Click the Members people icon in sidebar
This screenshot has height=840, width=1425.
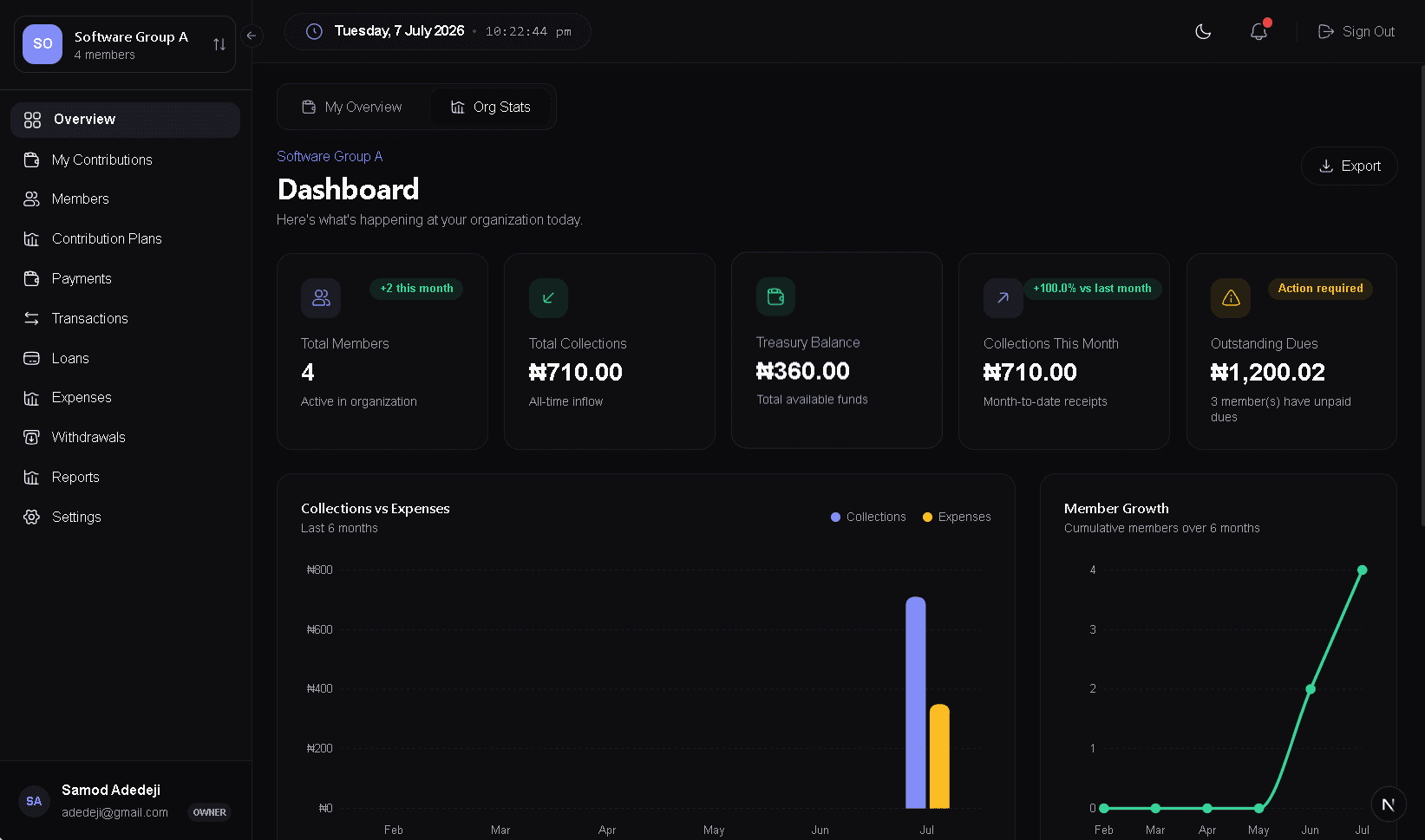(x=32, y=199)
